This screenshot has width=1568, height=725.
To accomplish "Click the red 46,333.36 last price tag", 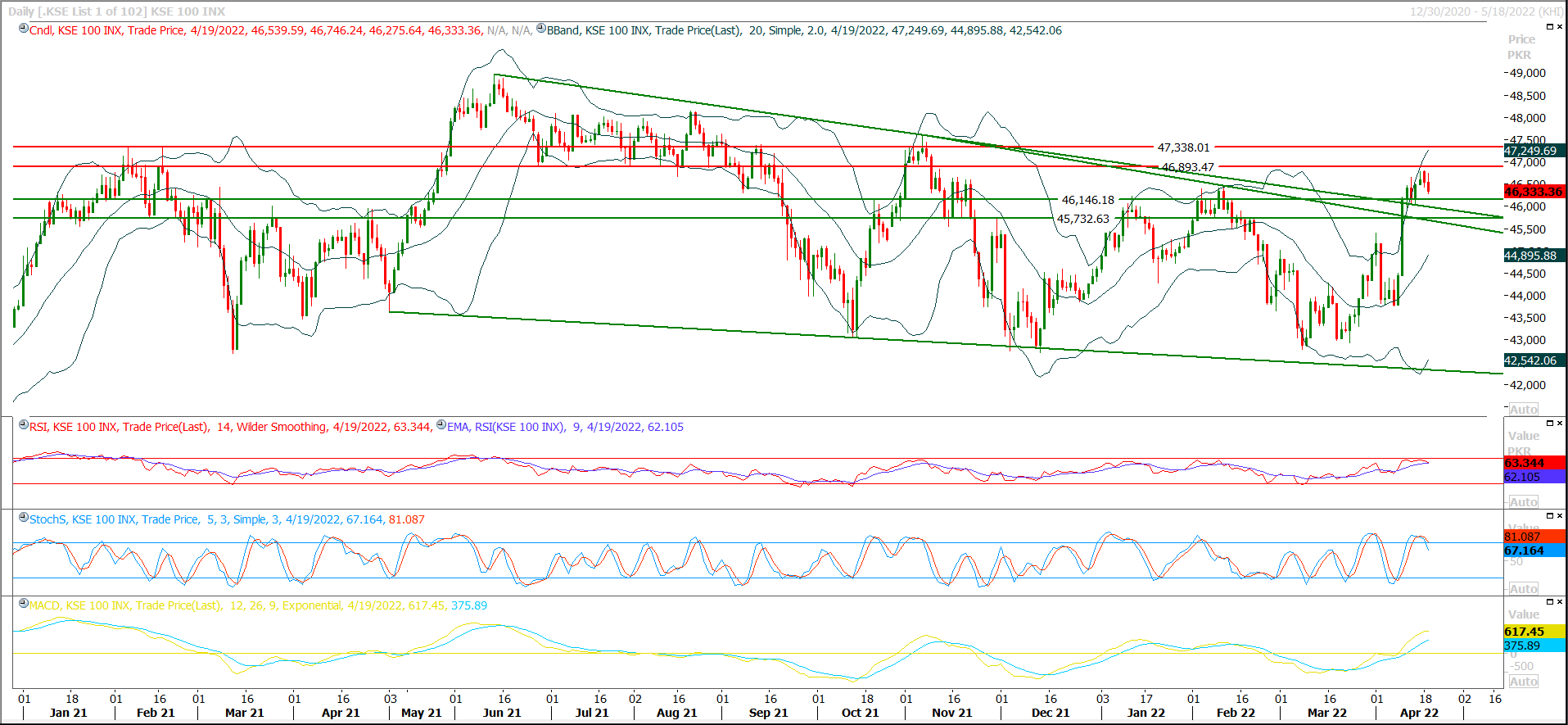I will (1534, 192).
